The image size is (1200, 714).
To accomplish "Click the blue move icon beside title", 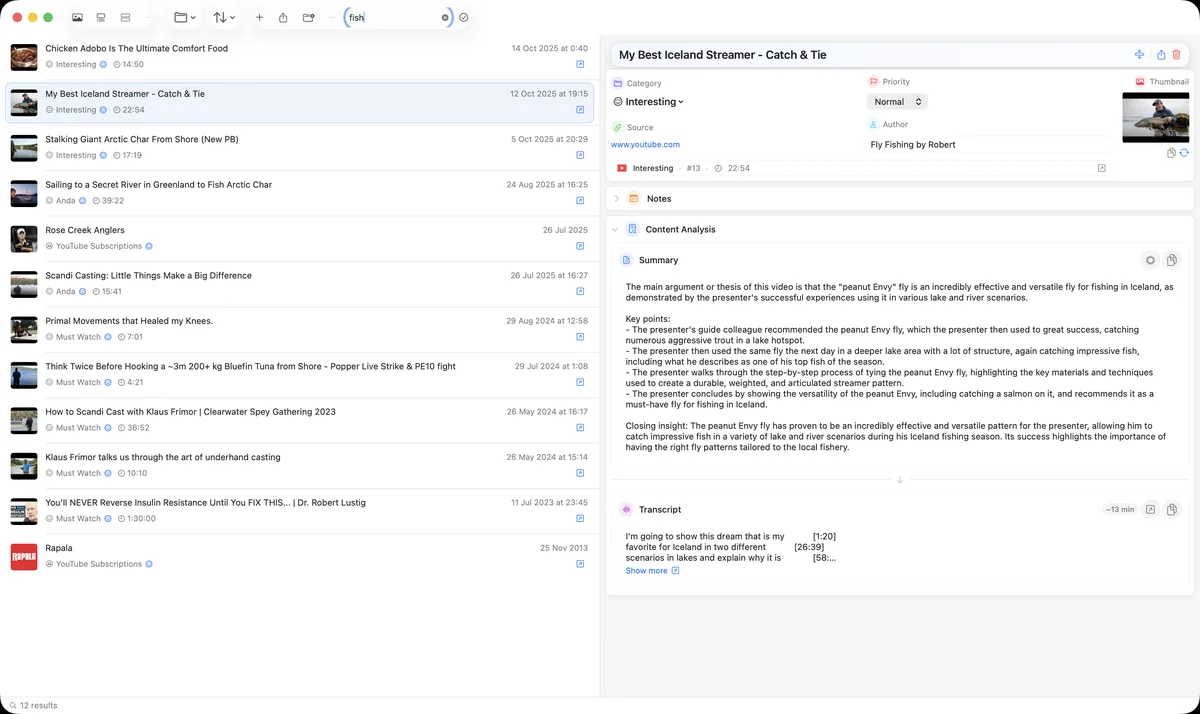I will pos(1139,55).
